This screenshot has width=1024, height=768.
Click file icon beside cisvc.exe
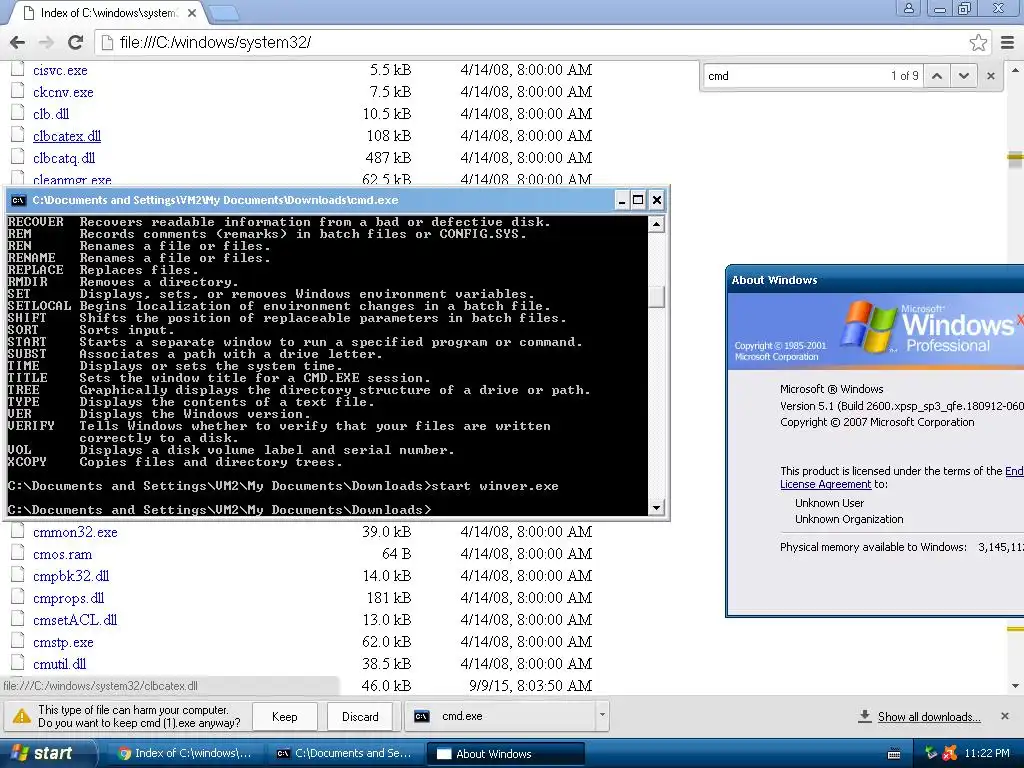pos(18,69)
